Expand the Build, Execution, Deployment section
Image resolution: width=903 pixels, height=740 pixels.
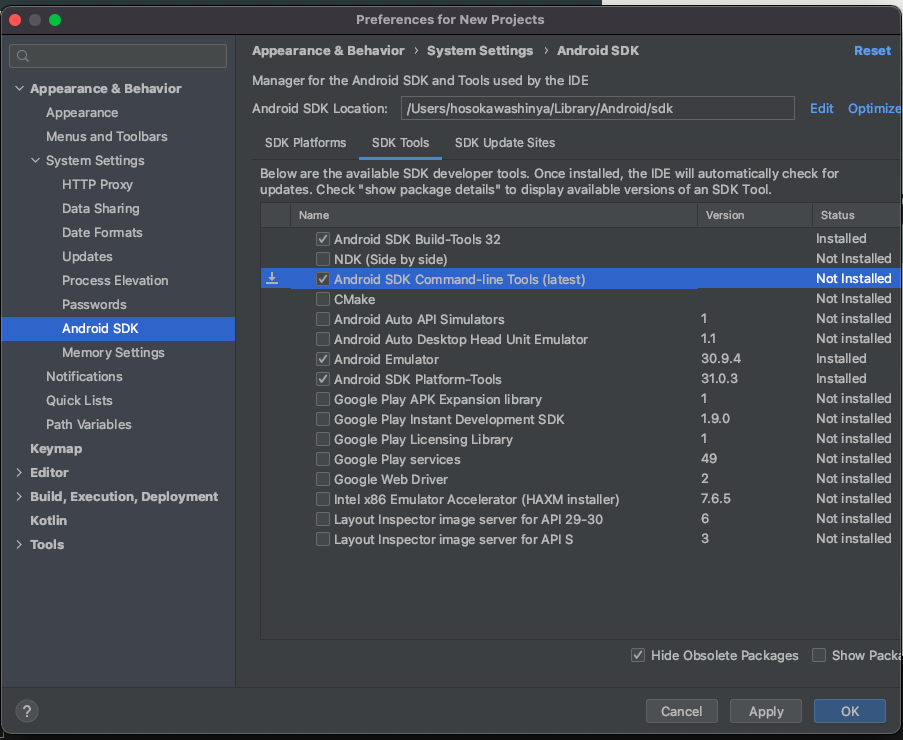(x=19, y=497)
